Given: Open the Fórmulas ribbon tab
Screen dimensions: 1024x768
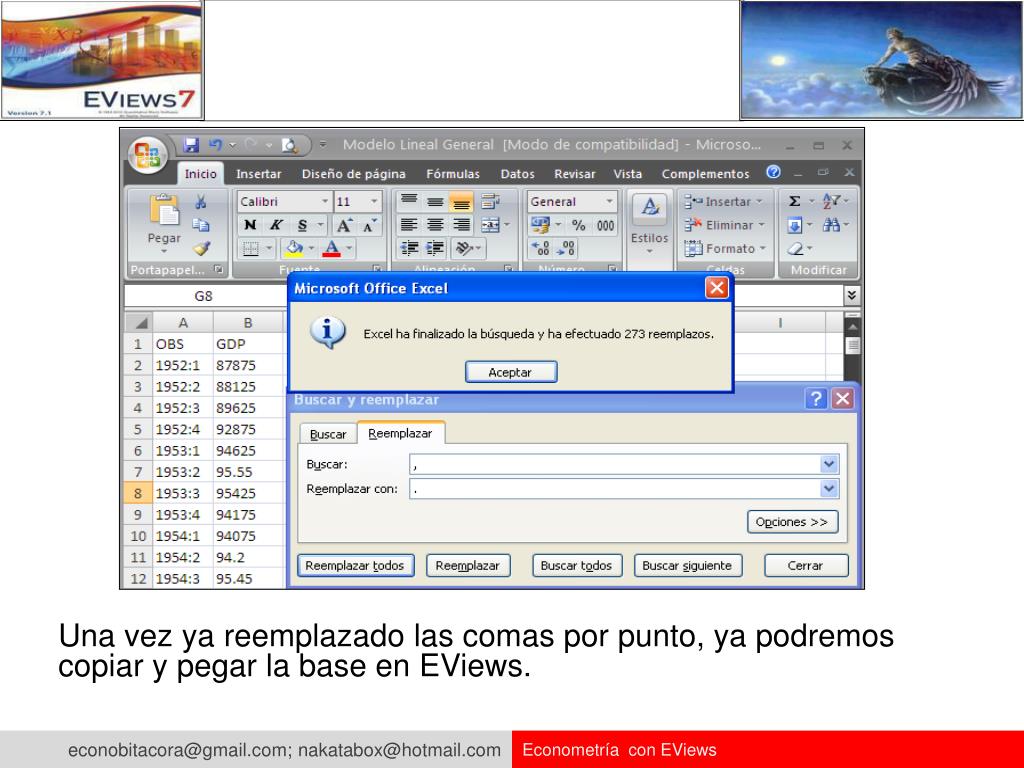Looking at the screenshot, I should (x=453, y=174).
